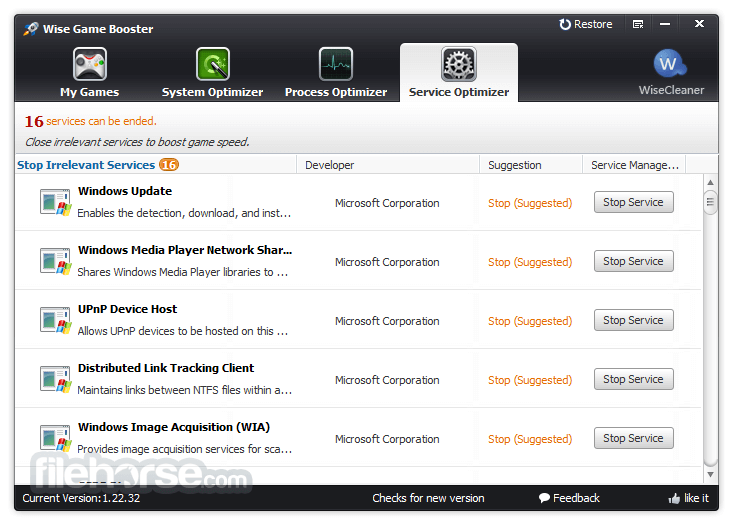This screenshot has width=732, height=524.
Task: Switch to the Process Optimizer tab label
Action: [x=336, y=92]
